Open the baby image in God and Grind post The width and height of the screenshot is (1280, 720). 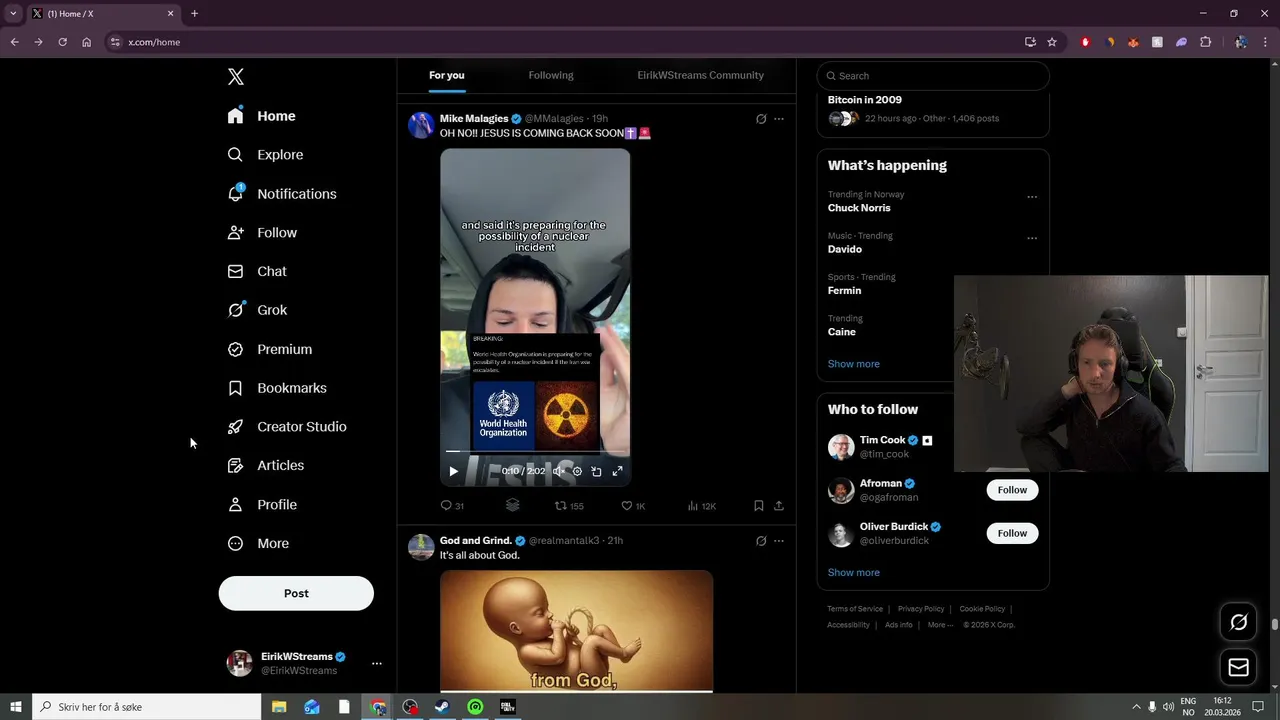[577, 631]
